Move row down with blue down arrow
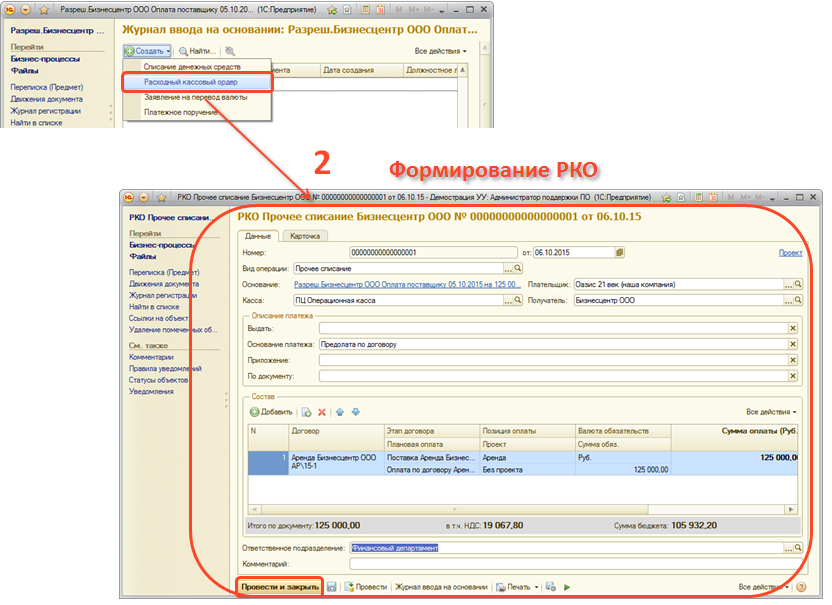Screen dimensions: 832x605 (x=355, y=412)
